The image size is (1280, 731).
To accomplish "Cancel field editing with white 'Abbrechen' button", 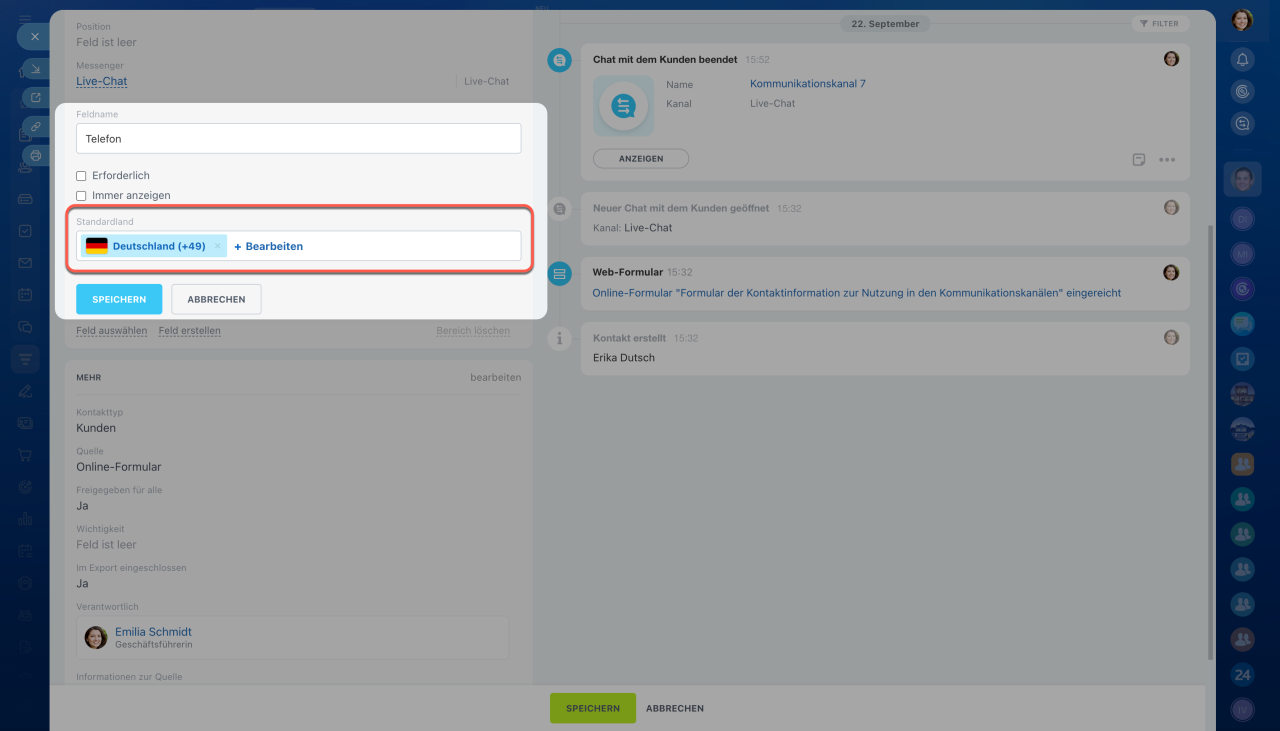I will pyautogui.click(x=216, y=299).
